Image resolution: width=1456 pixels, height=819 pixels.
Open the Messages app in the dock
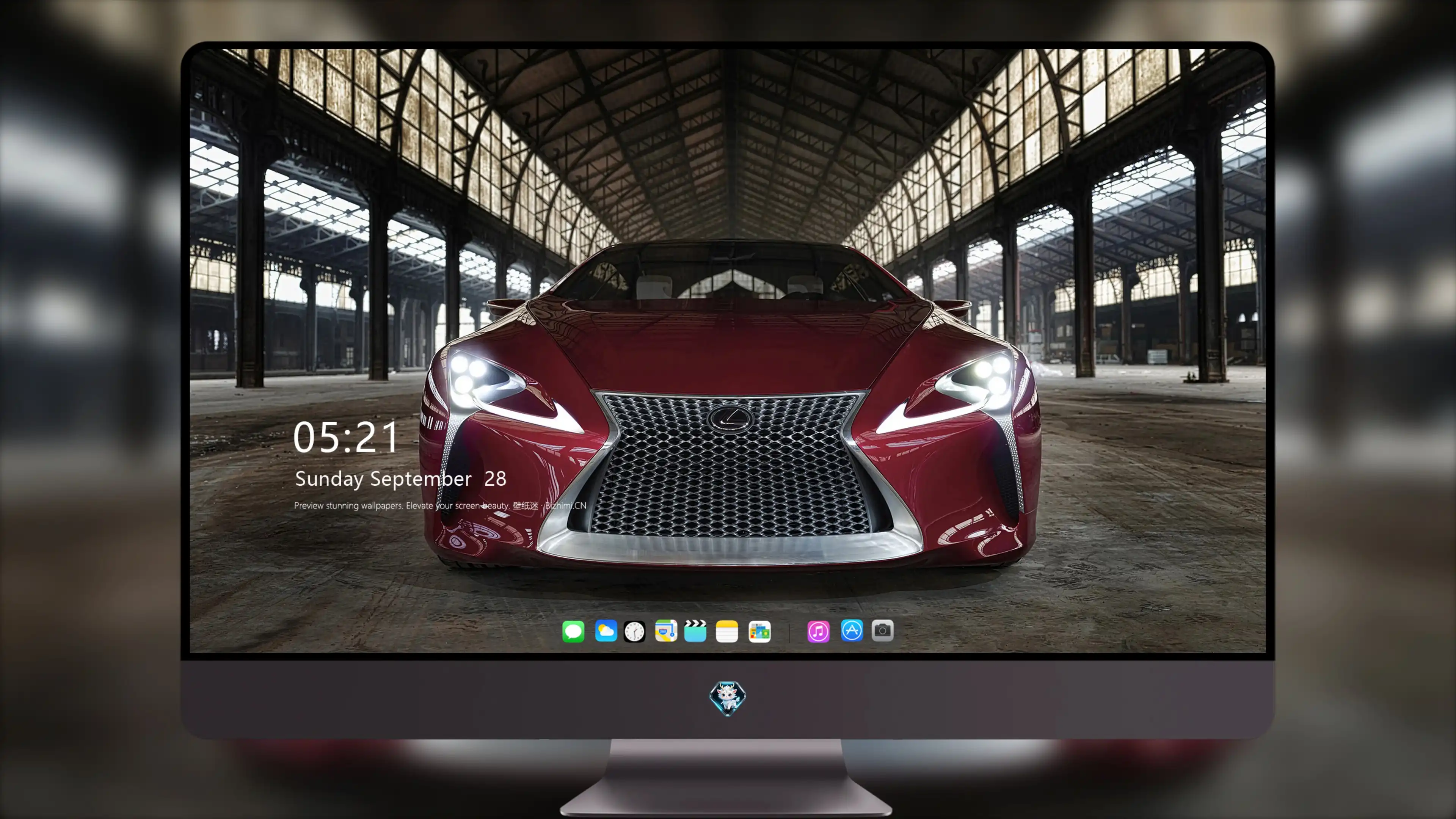click(x=573, y=631)
